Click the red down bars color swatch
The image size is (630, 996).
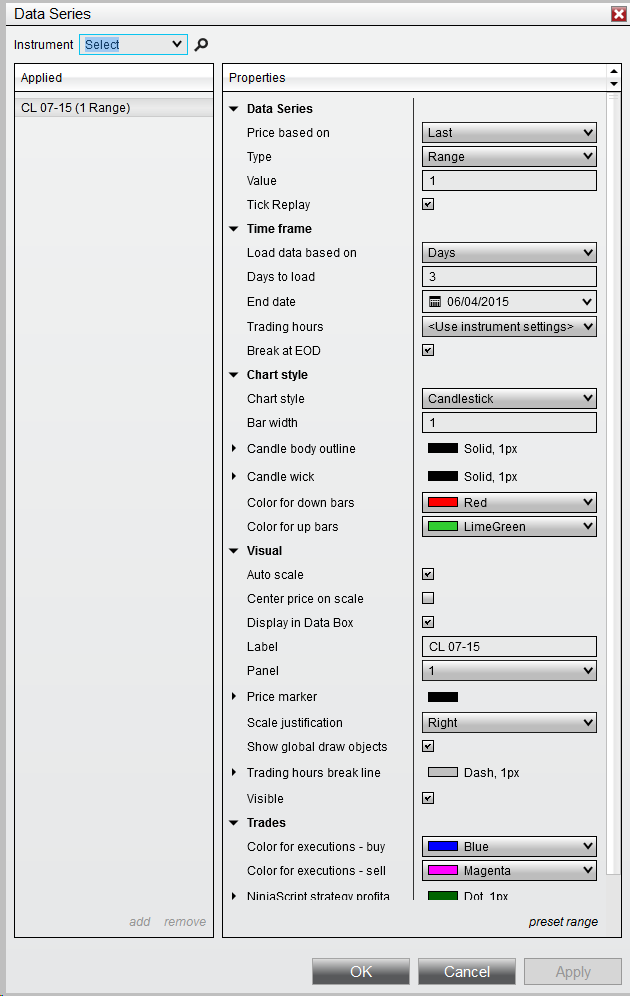pos(443,503)
